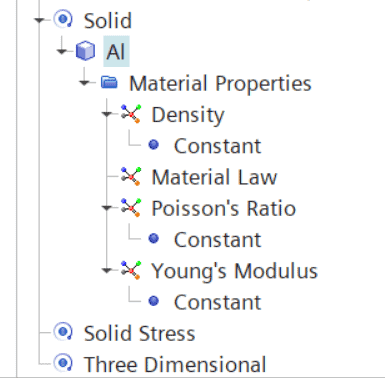Select Constant under Young's Modulus
Screen dimensions: 385x378
(217, 302)
